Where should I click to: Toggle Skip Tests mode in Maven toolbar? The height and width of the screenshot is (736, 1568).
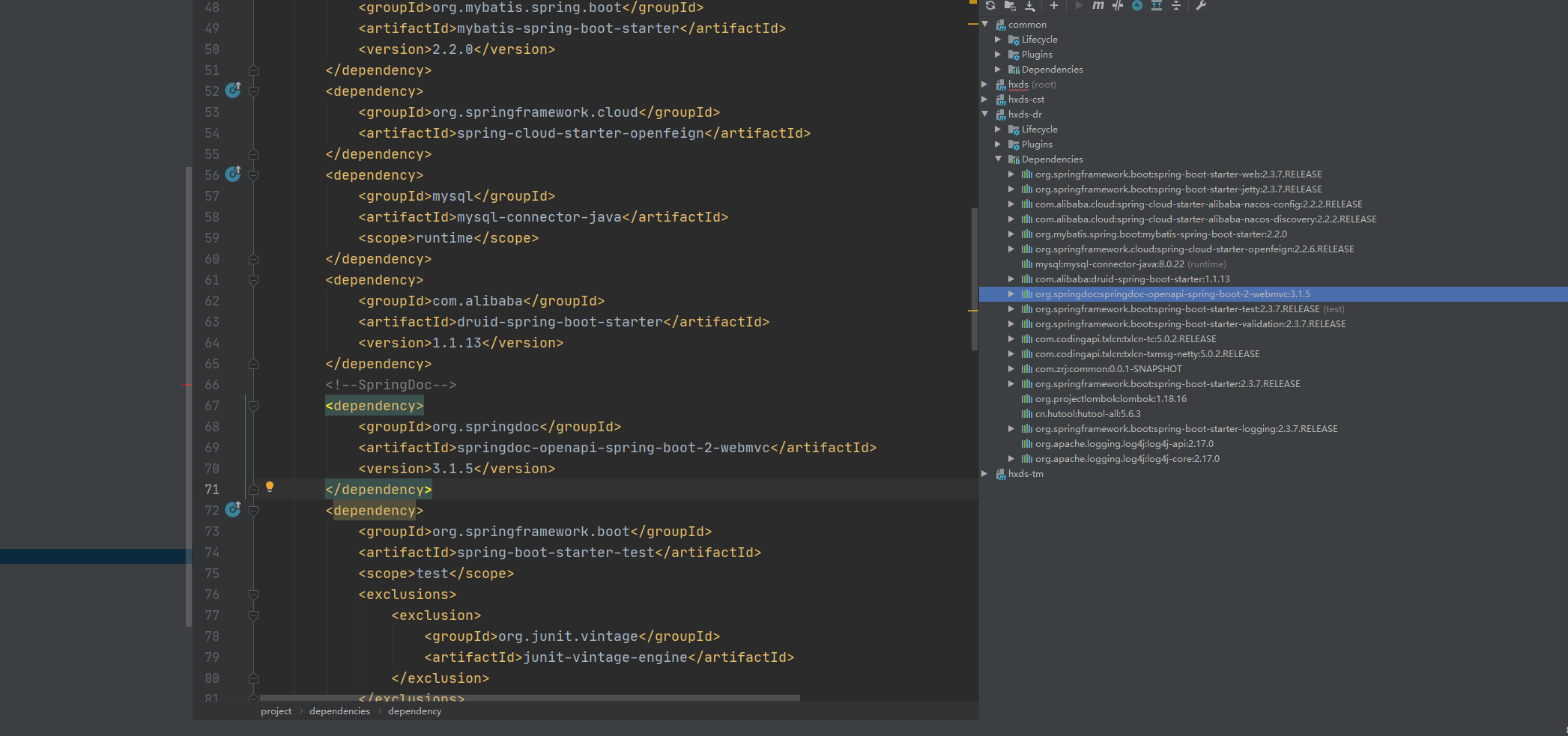1137,5
